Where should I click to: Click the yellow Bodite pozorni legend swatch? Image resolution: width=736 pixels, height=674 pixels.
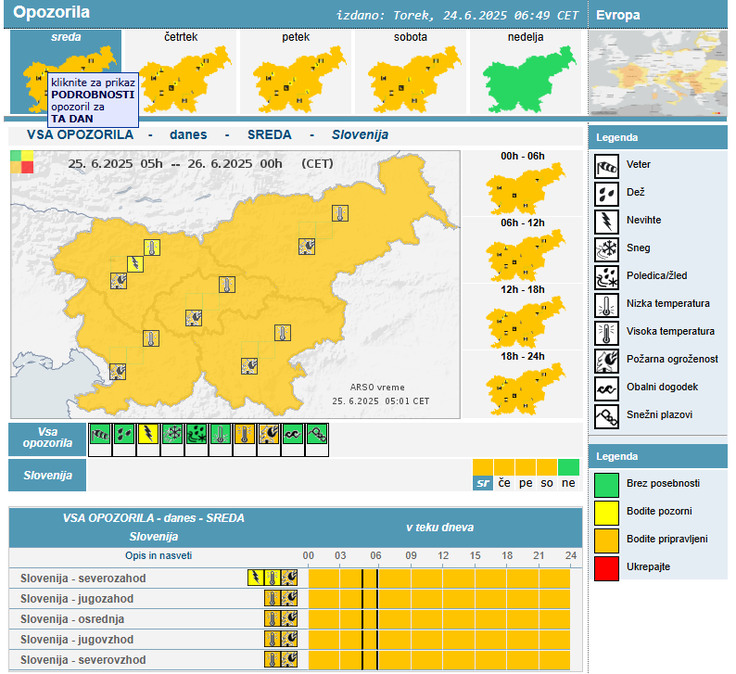[x=606, y=513]
